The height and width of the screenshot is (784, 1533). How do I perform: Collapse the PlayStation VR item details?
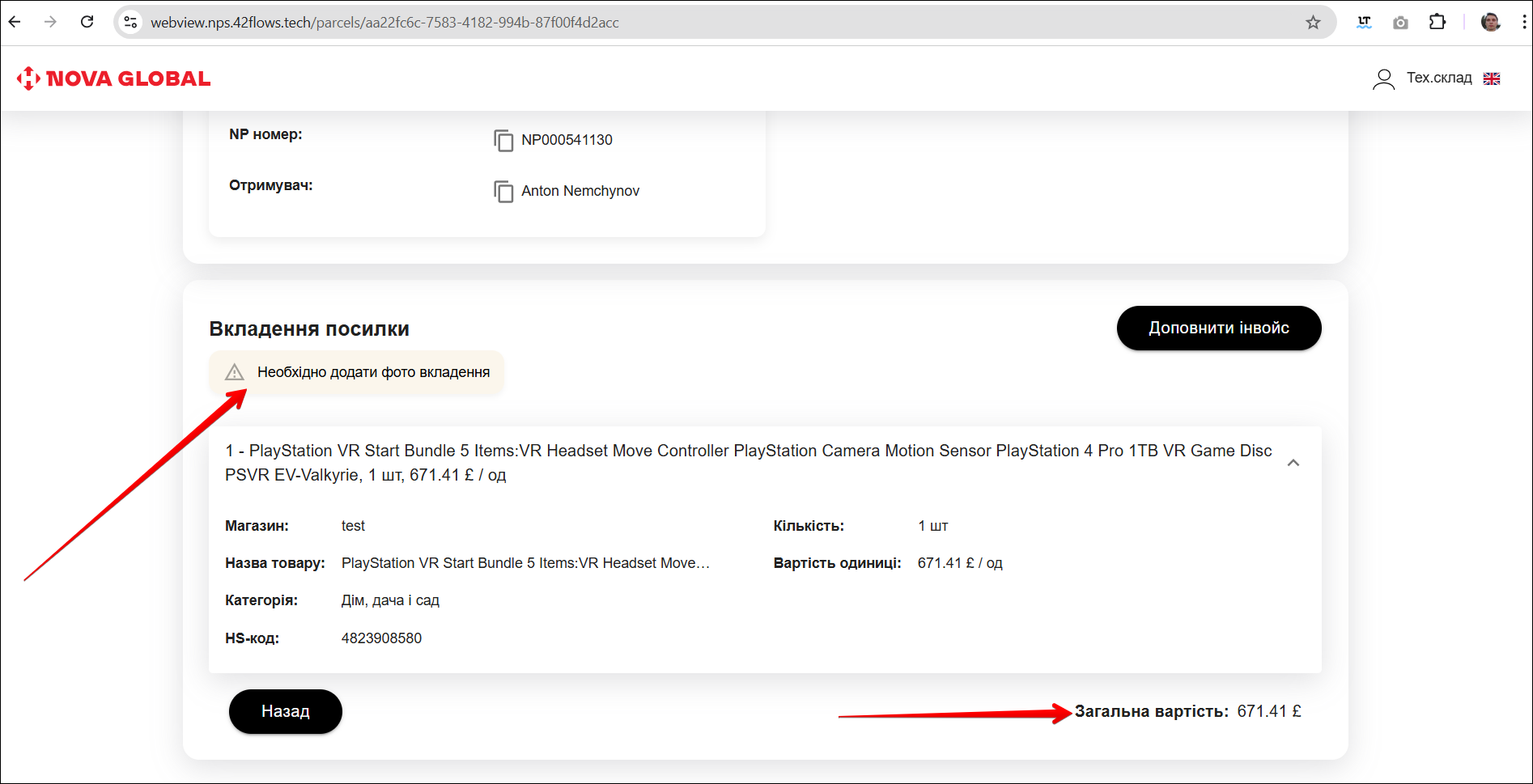(1293, 463)
